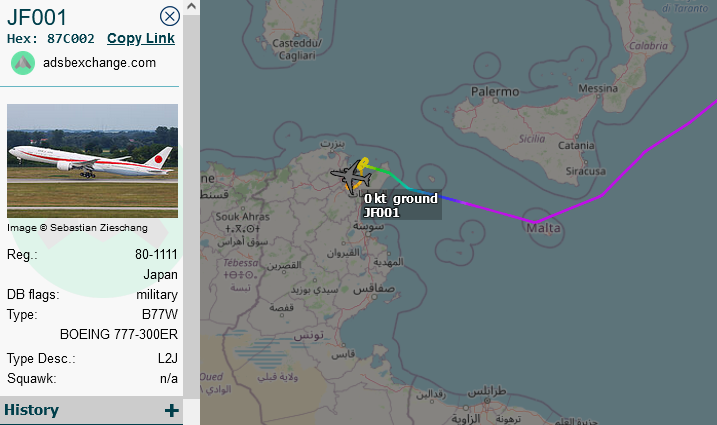The height and width of the screenshot is (425, 717).
Task: Click the Copy Link hyperlink
Action: 141,38
